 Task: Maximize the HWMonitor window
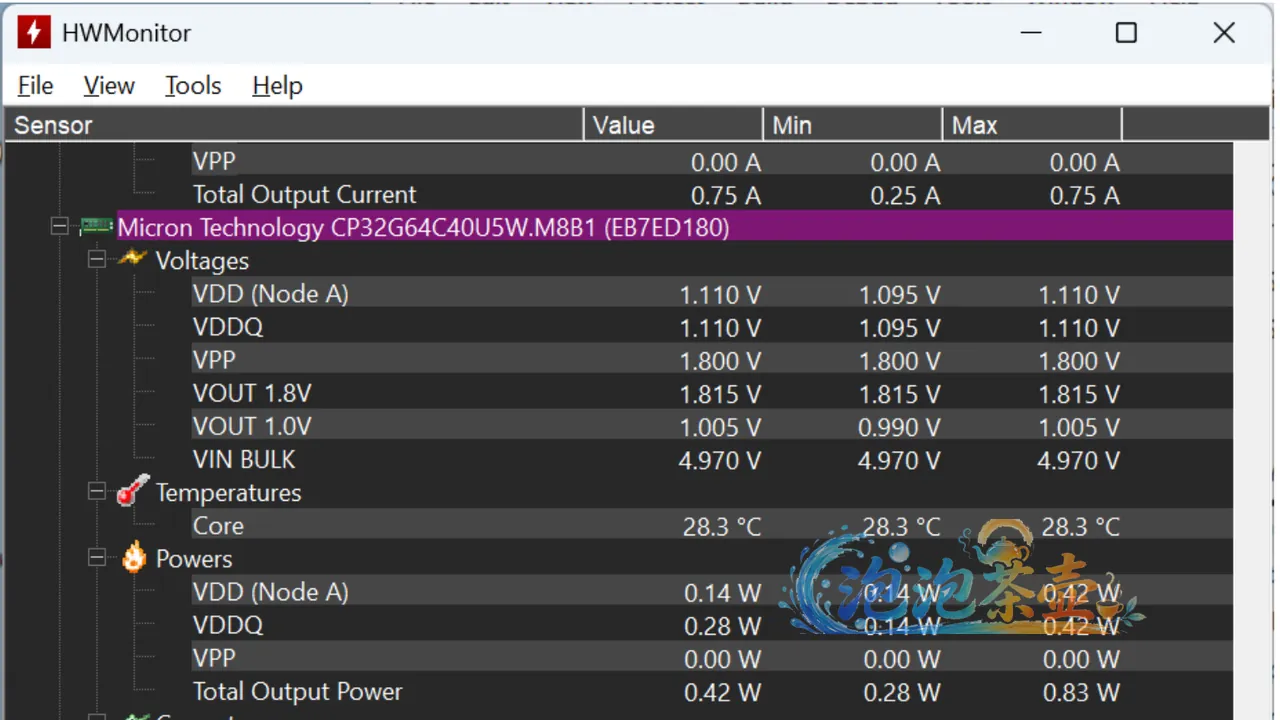[1126, 33]
